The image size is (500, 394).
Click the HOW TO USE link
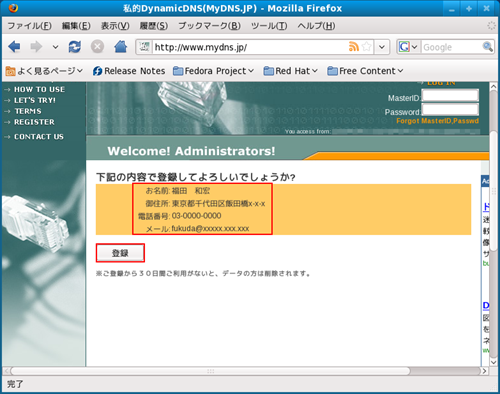coord(39,89)
